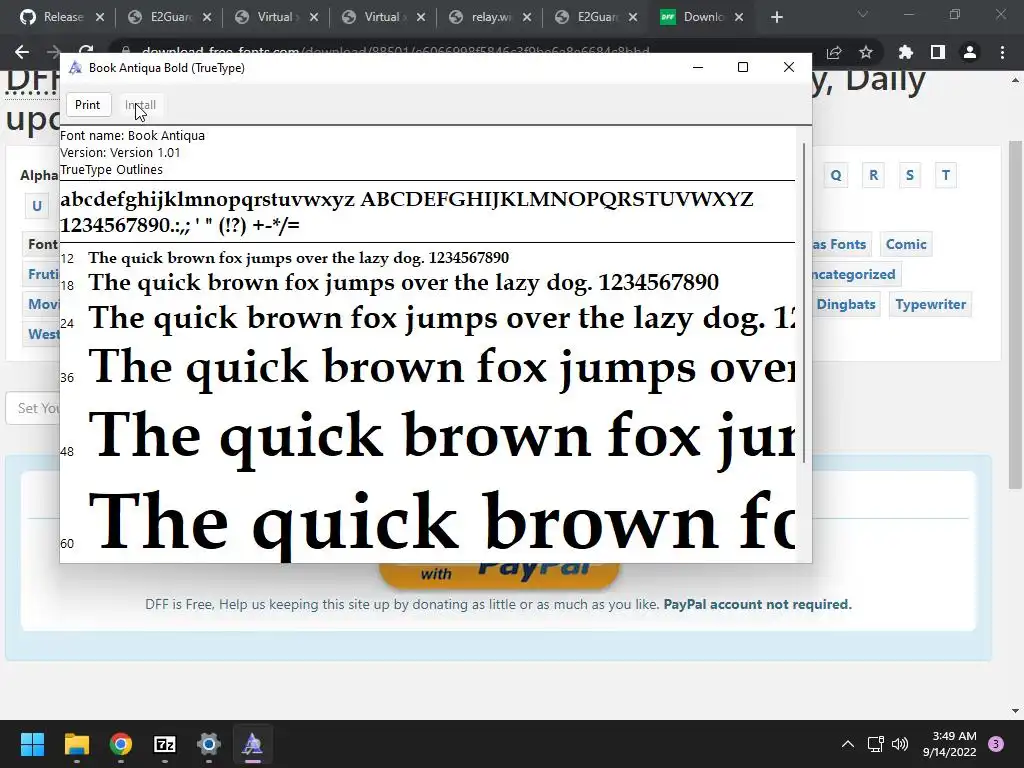Click the volume speaker tray icon
This screenshot has width=1024, height=768.
[x=900, y=744]
